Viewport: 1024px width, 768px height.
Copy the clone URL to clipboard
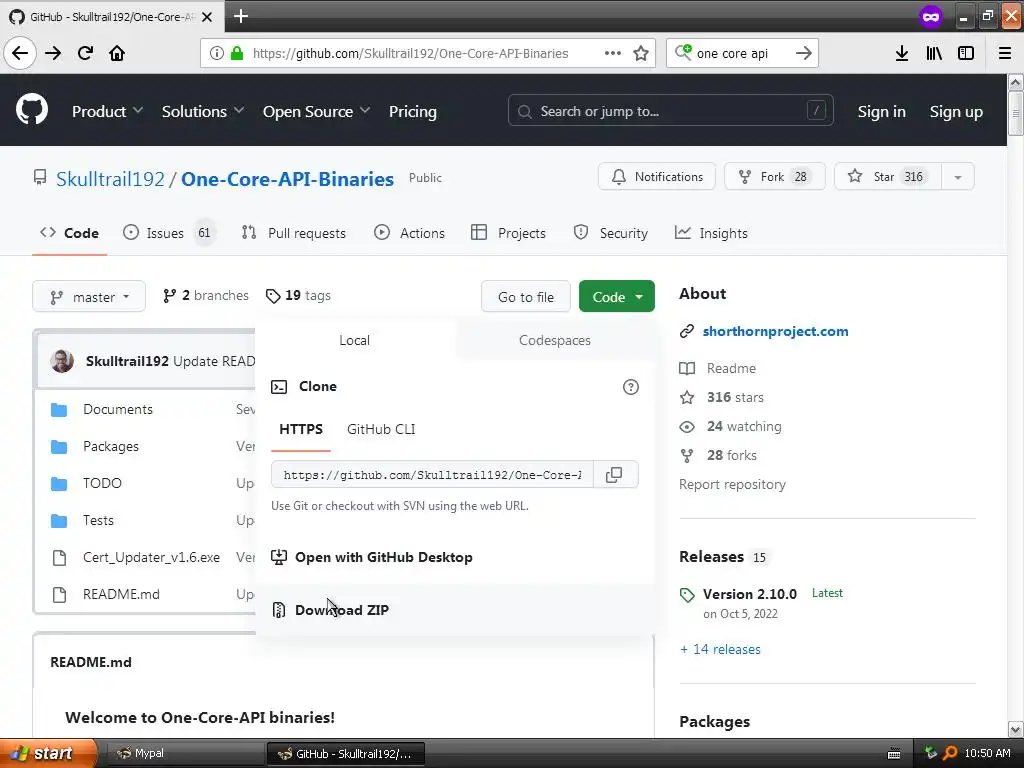click(614, 475)
